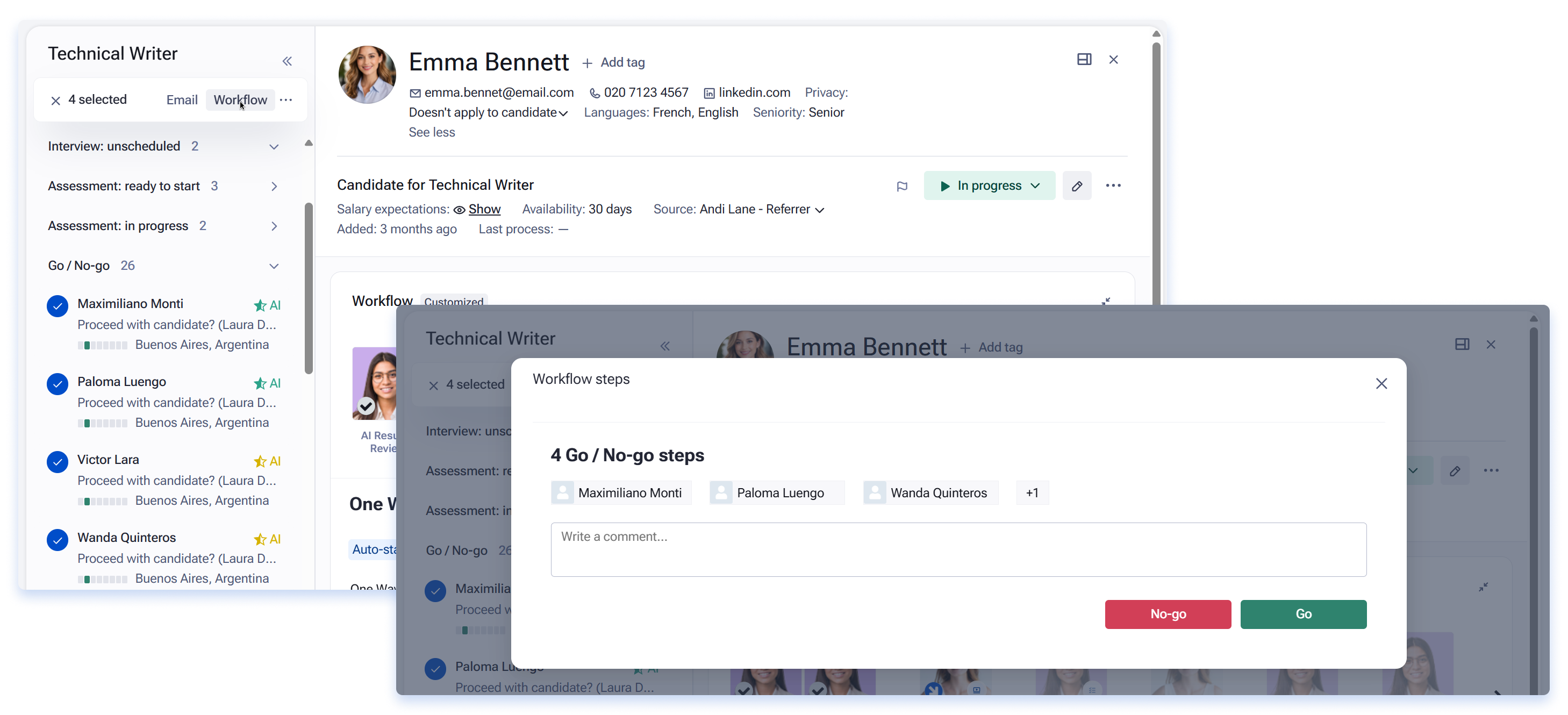The width and height of the screenshot is (1568, 715).
Task: Click the Add tag plus icon
Action: 588,63
